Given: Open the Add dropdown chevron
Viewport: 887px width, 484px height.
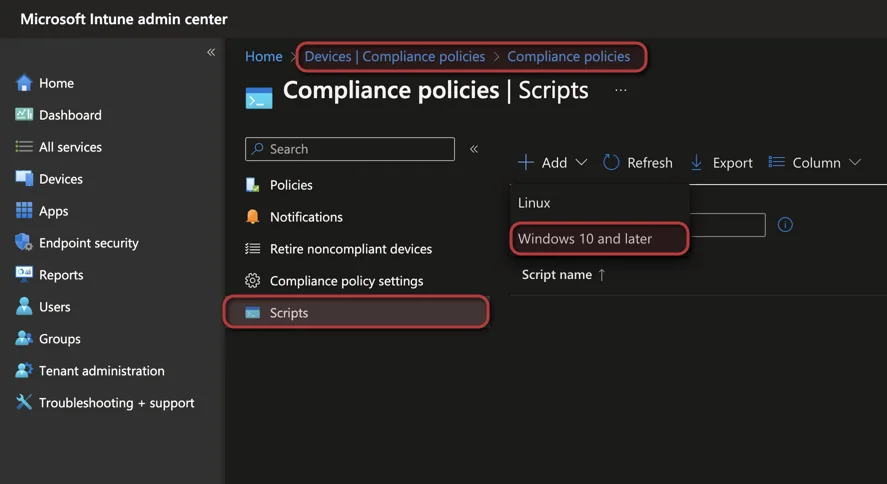Looking at the screenshot, I should click(x=581, y=162).
